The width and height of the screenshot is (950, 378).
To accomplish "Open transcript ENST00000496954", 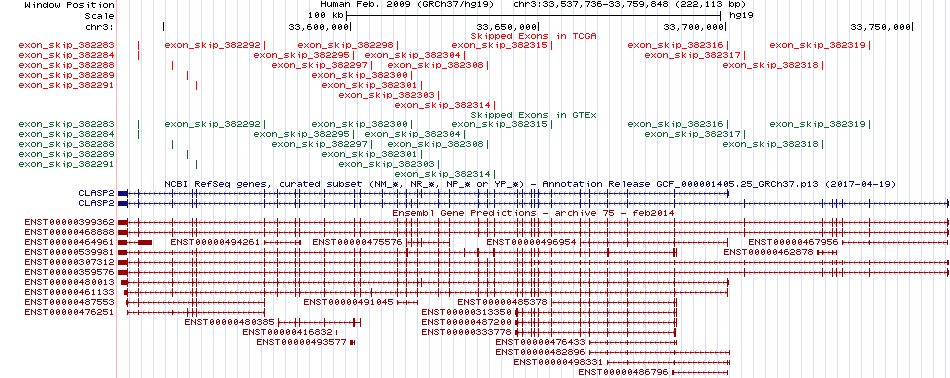I will pos(531,242).
